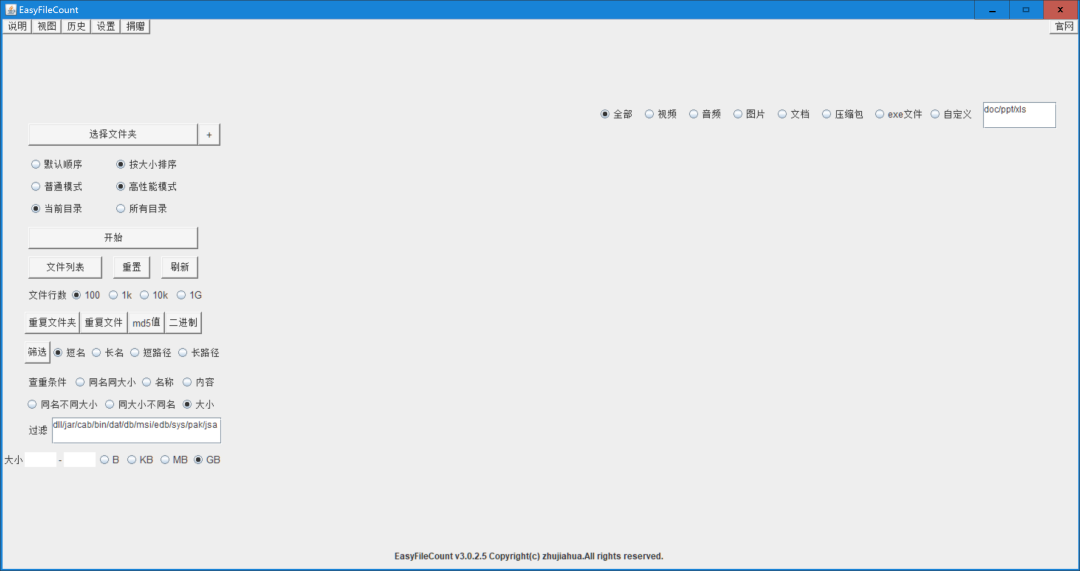Image resolution: width=1080 pixels, height=571 pixels.
Task: Click the + button beside 选择文件夹
Action: pyautogui.click(x=209, y=134)
